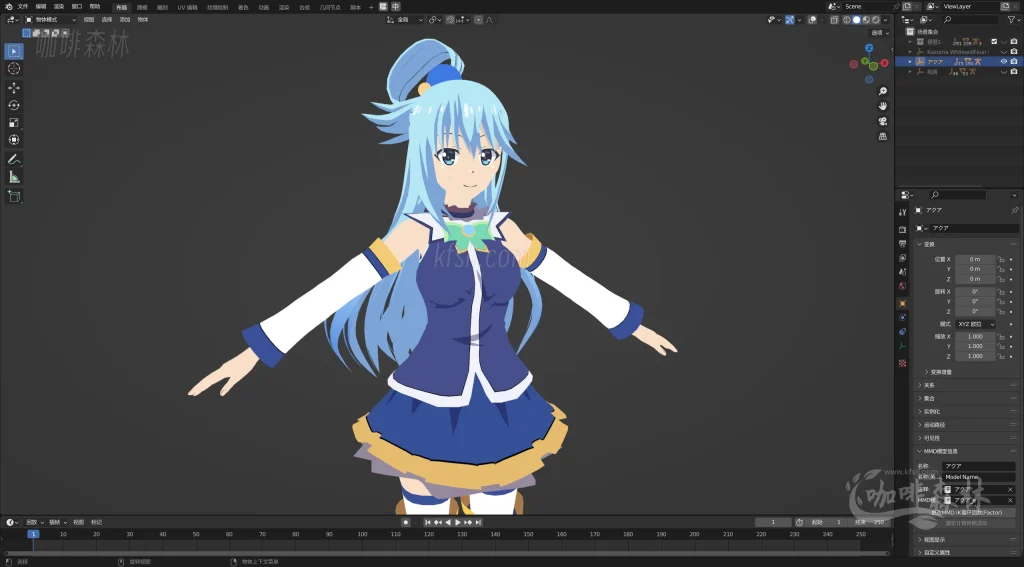Expand the アクア object in outliner
The height and width of the screenshot is (567, 1024).
click(910, 61)
